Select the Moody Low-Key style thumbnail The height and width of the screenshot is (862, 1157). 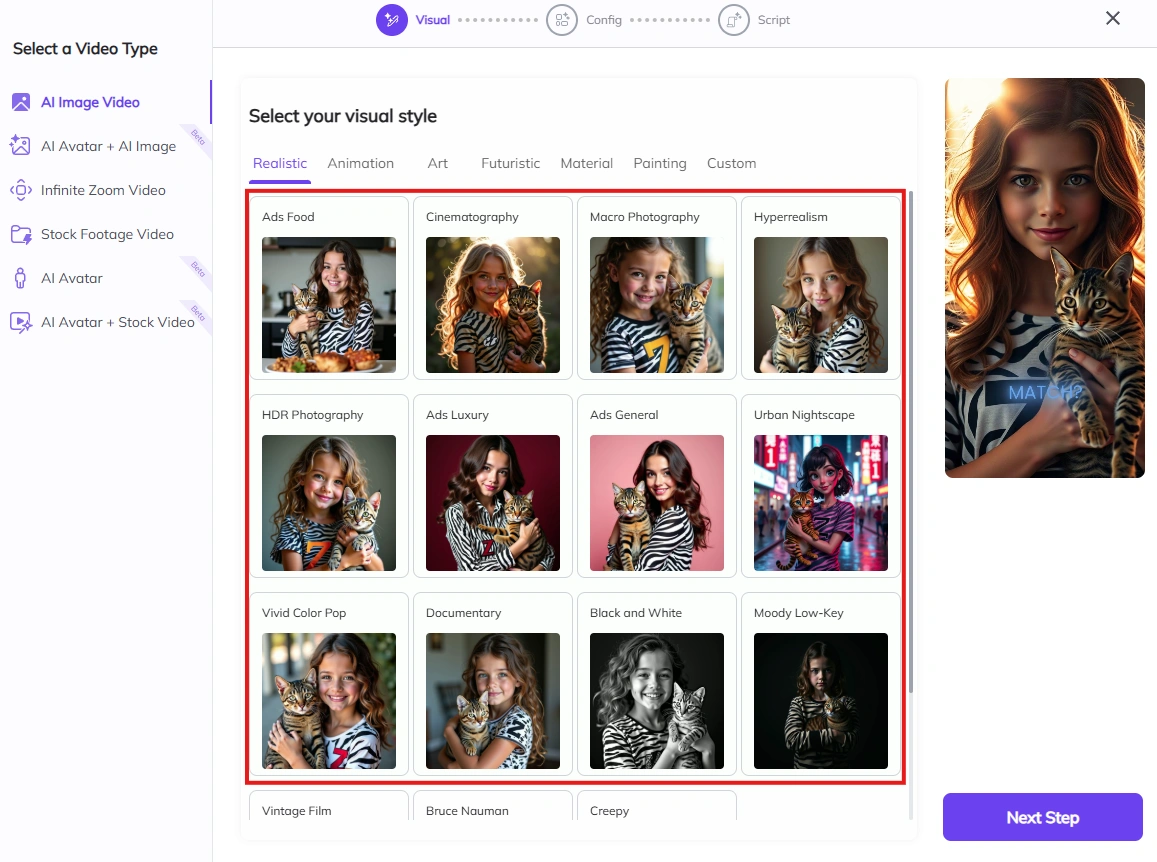821,701
